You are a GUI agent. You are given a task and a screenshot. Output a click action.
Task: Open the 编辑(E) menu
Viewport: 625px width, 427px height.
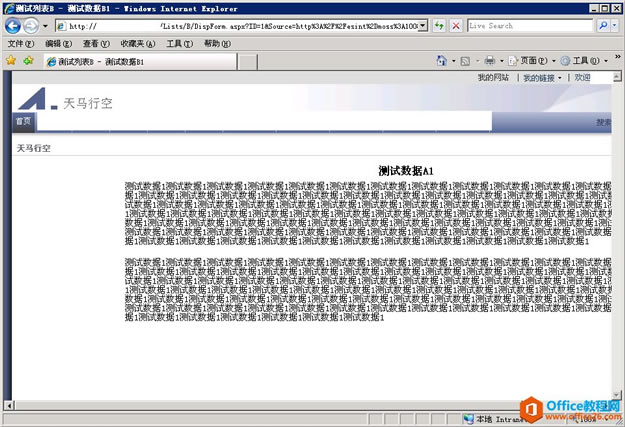tap(58, 44)
